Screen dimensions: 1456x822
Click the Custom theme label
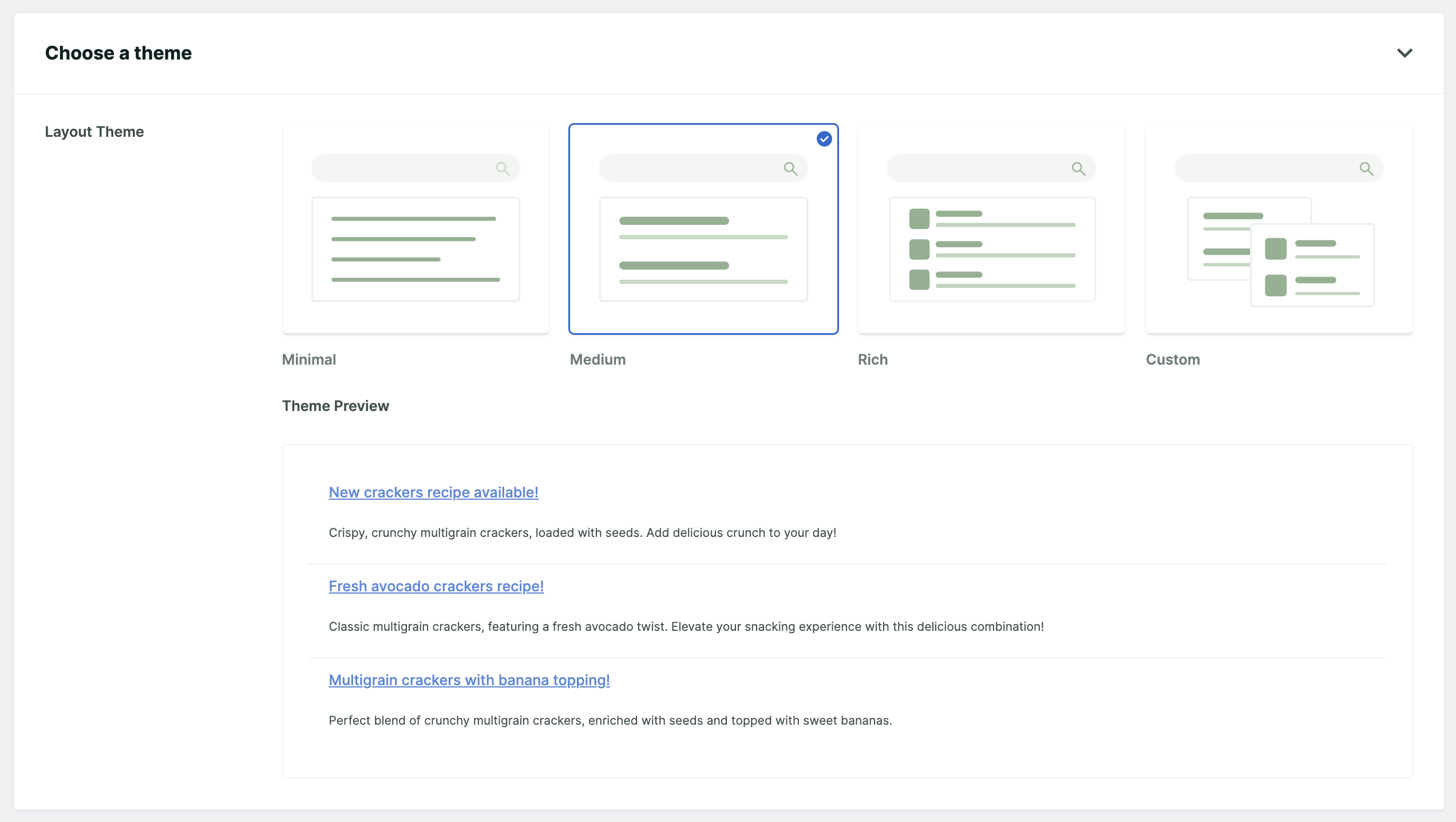[1173, 359]
